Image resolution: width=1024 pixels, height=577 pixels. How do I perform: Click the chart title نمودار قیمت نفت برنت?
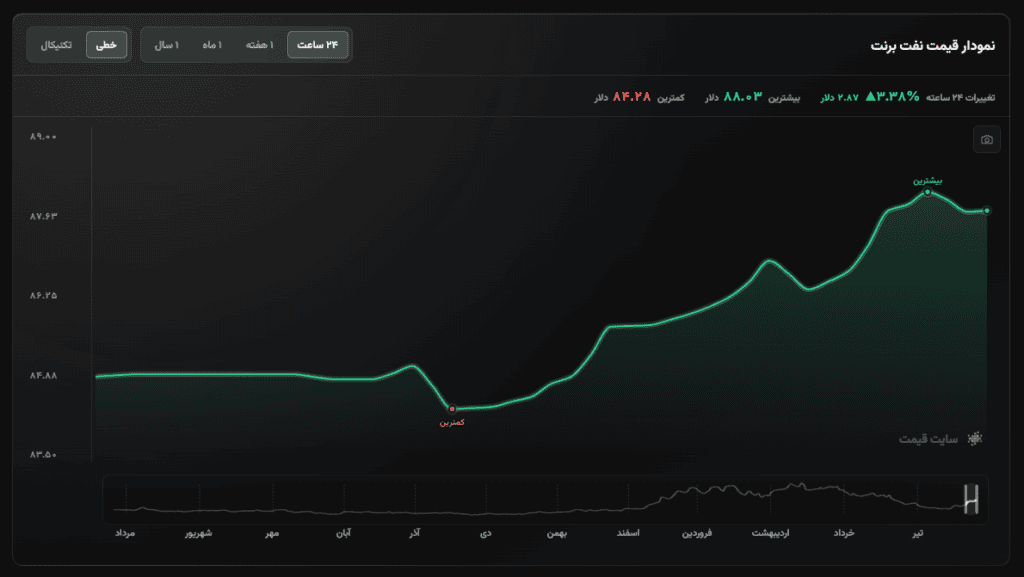(933, 46)
